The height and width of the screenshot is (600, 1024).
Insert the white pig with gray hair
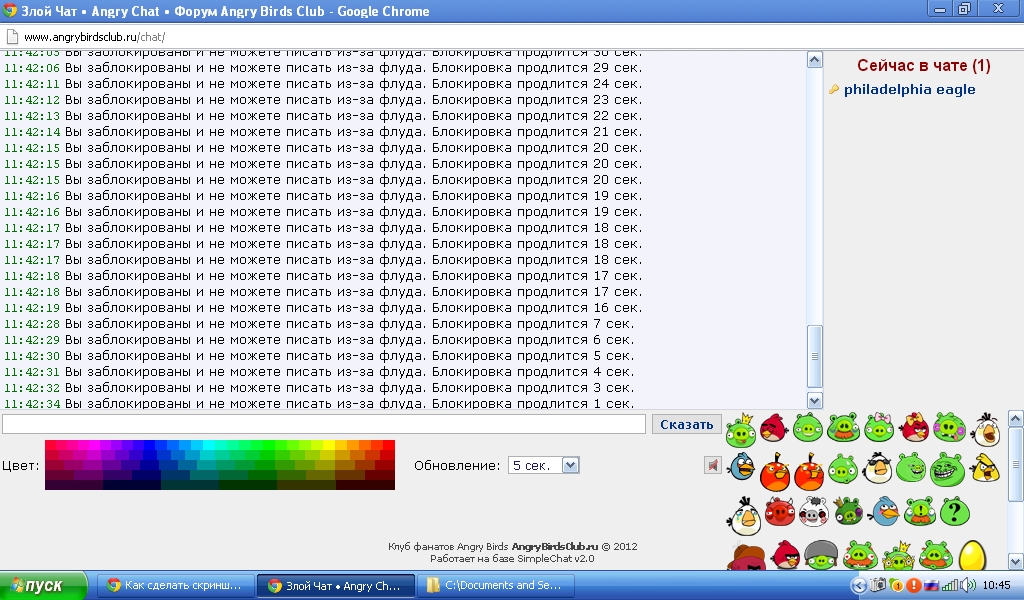coord(814,512)
